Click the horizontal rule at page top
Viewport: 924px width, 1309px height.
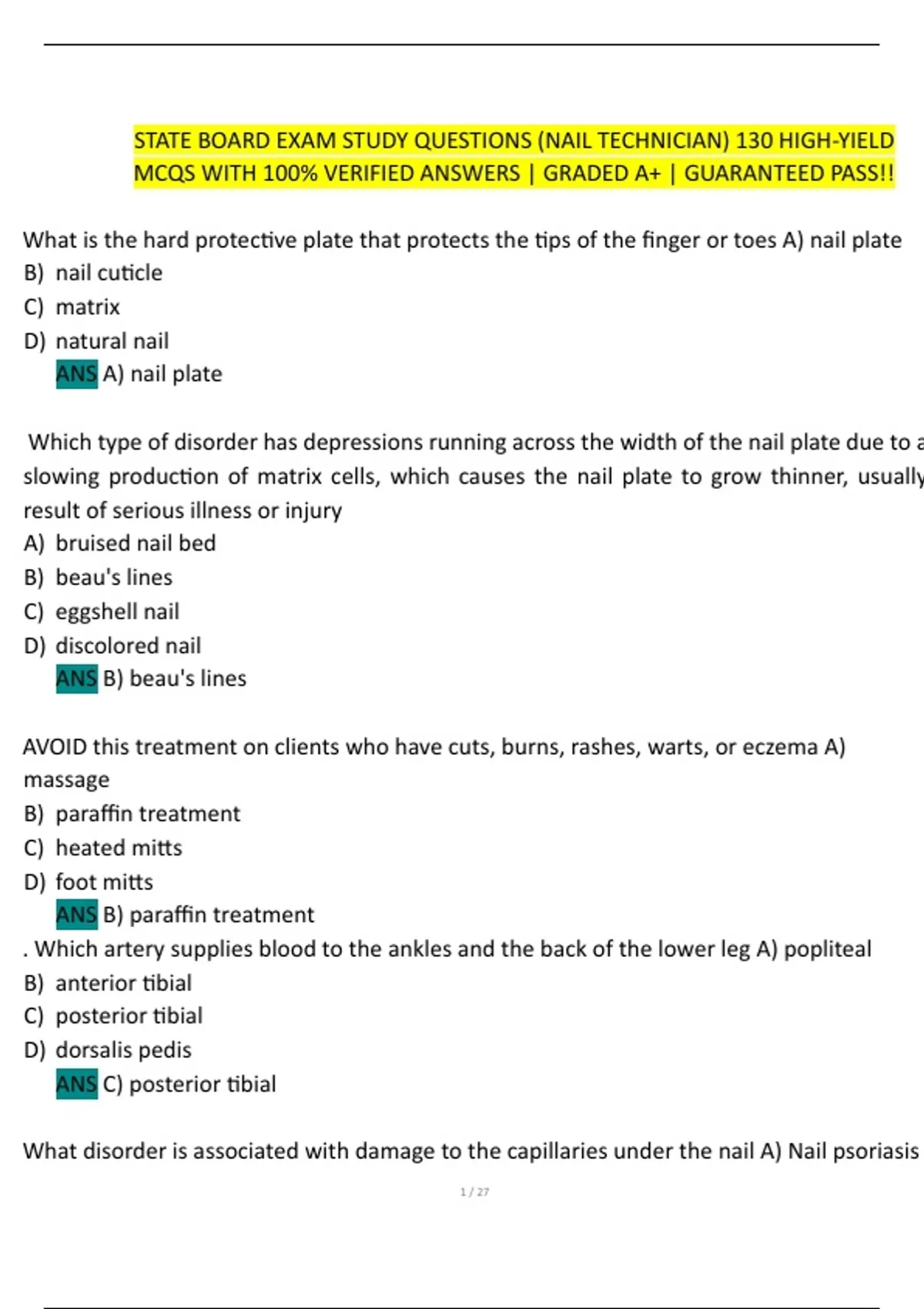pyautogui.click(x=462, y=45)
